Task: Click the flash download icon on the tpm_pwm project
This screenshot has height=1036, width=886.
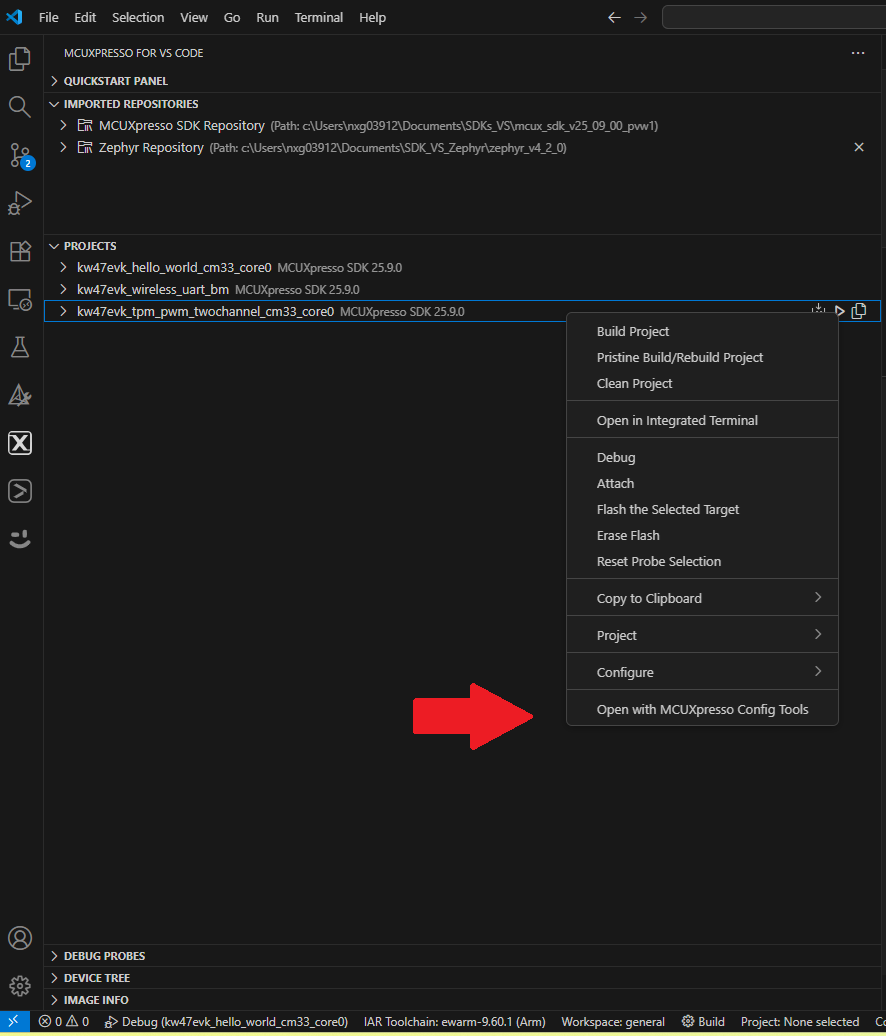Action: click(x=818, y=310)
